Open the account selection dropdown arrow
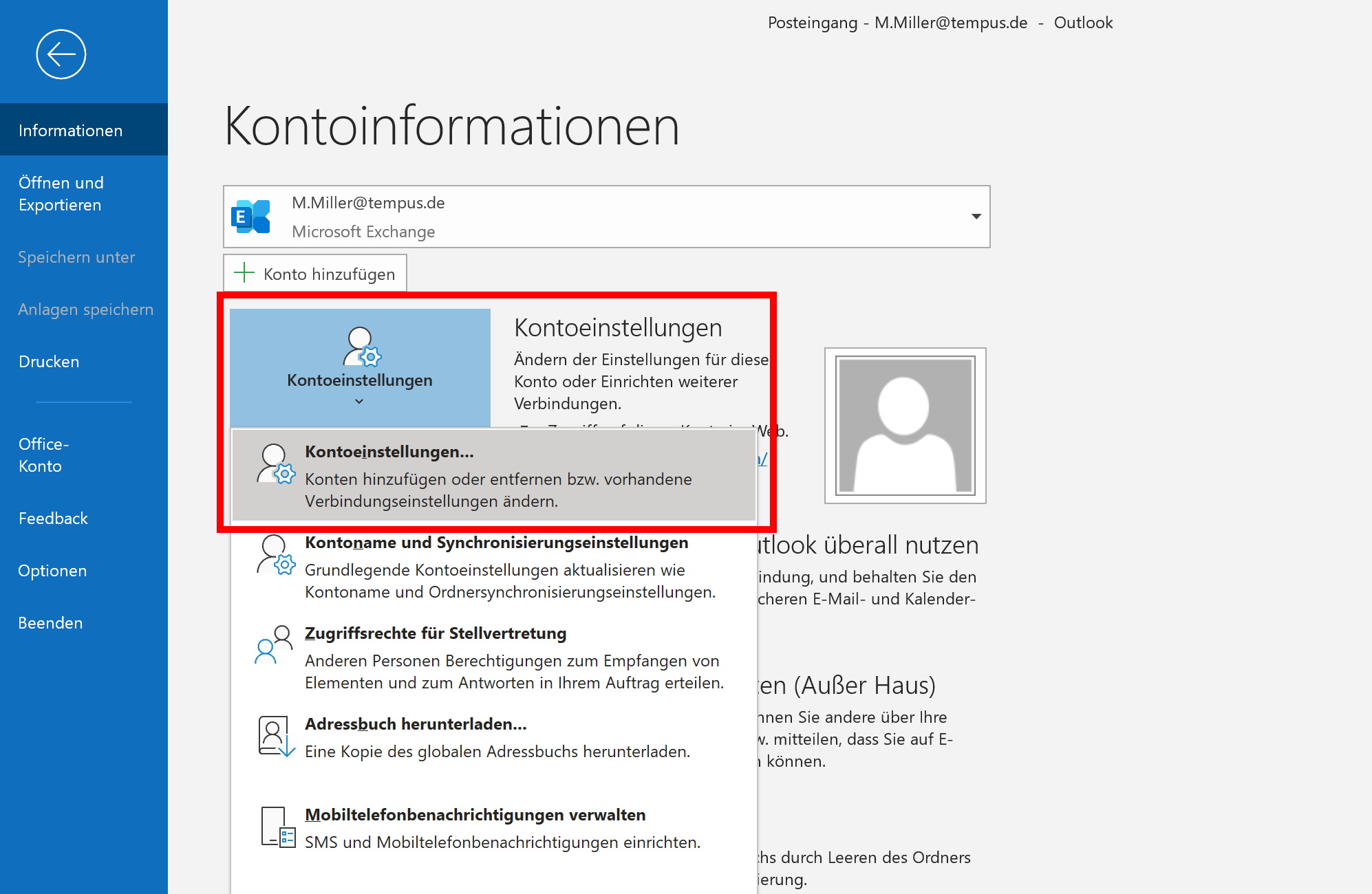This screenshot has width=1372, height=894. point(976,217)
